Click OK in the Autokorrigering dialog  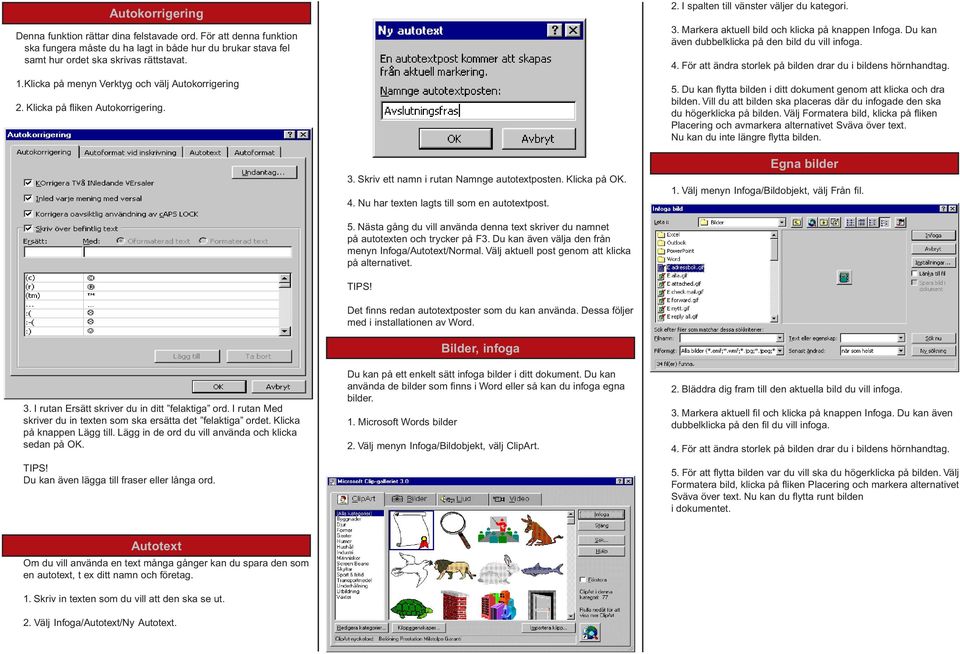(219, 386)
